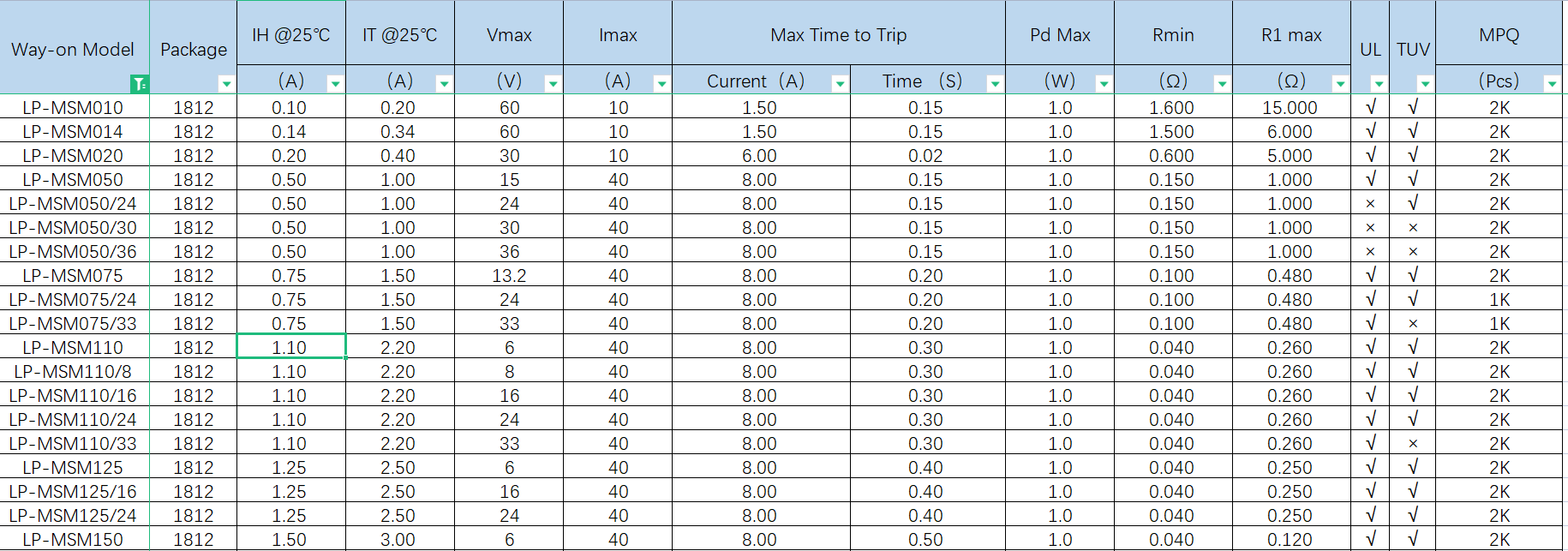Open the Package column filter dropdown
This screenshot has height=551, width=1568.
(226, 84)
